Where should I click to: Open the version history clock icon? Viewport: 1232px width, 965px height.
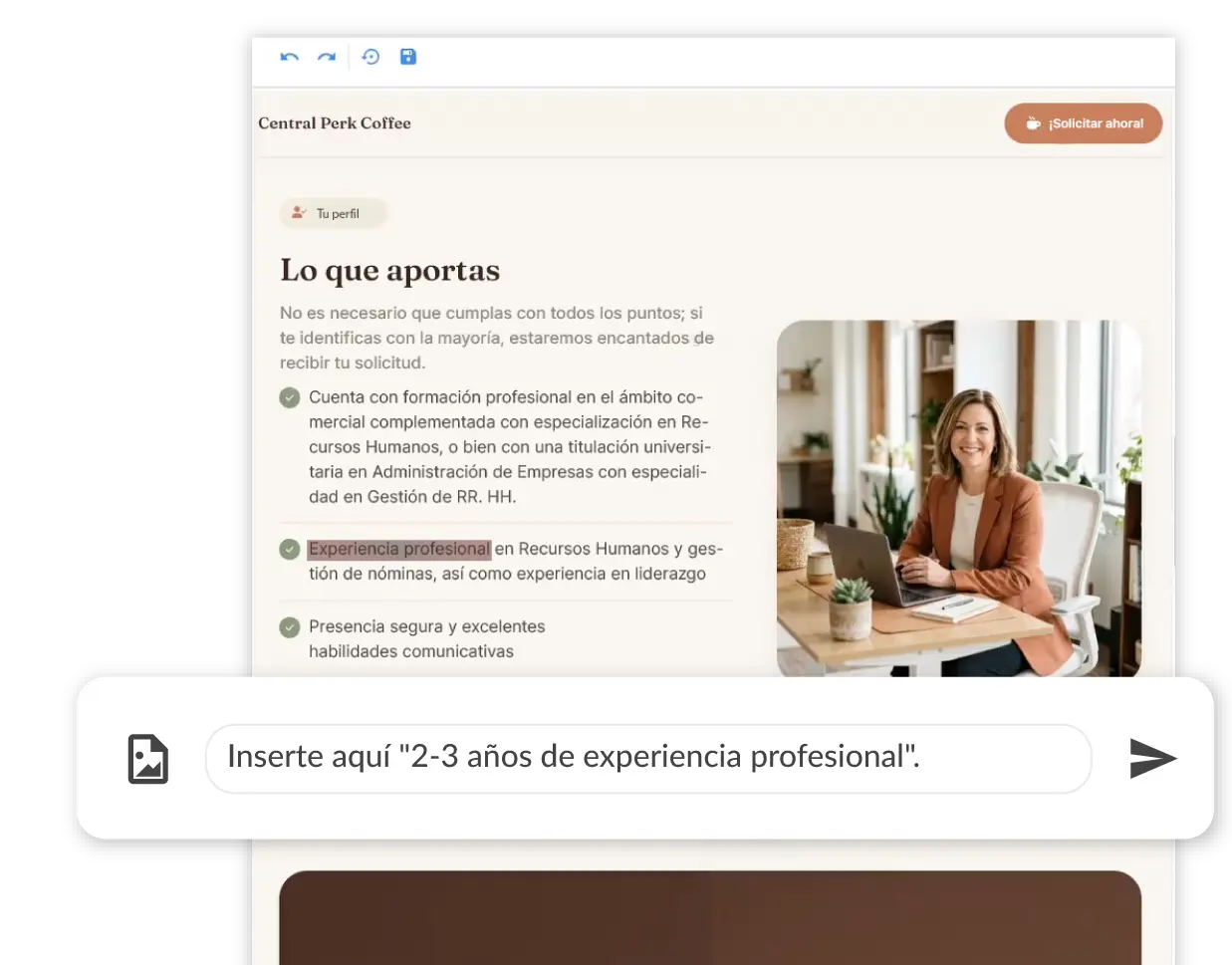coord(370,57)
